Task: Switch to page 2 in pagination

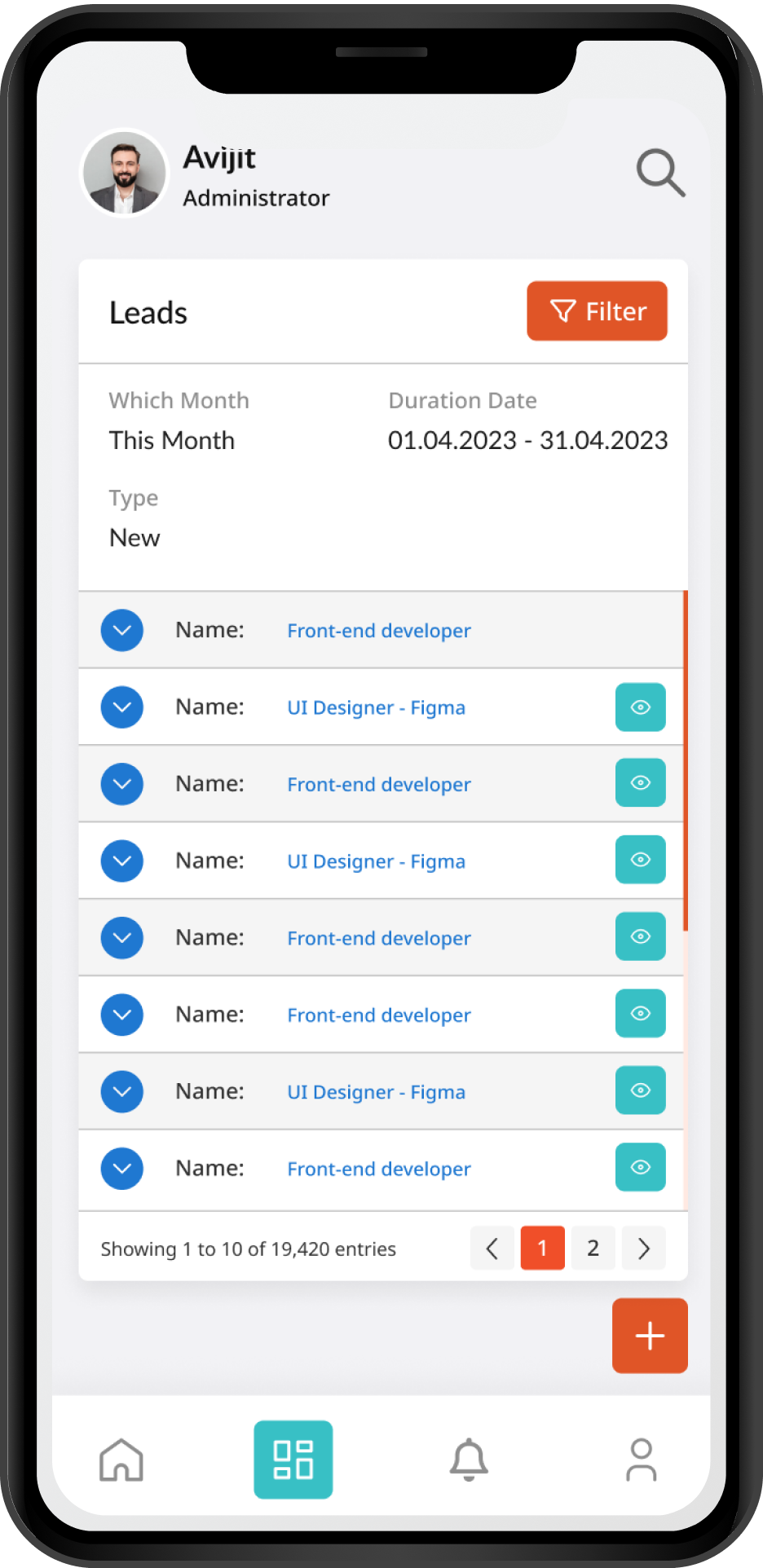Action: (593, 1248)
